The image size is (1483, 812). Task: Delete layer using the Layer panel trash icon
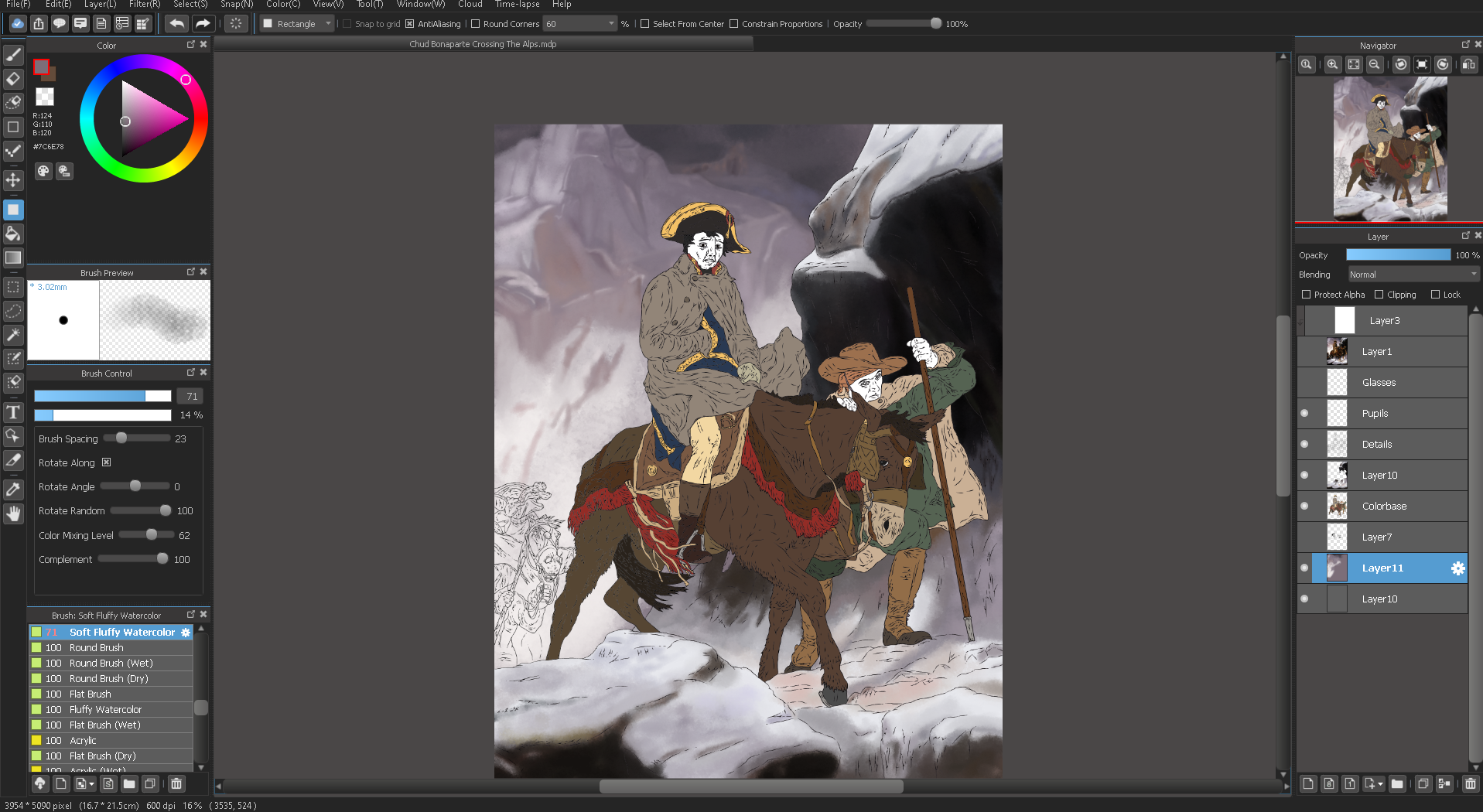point(1470,783)
